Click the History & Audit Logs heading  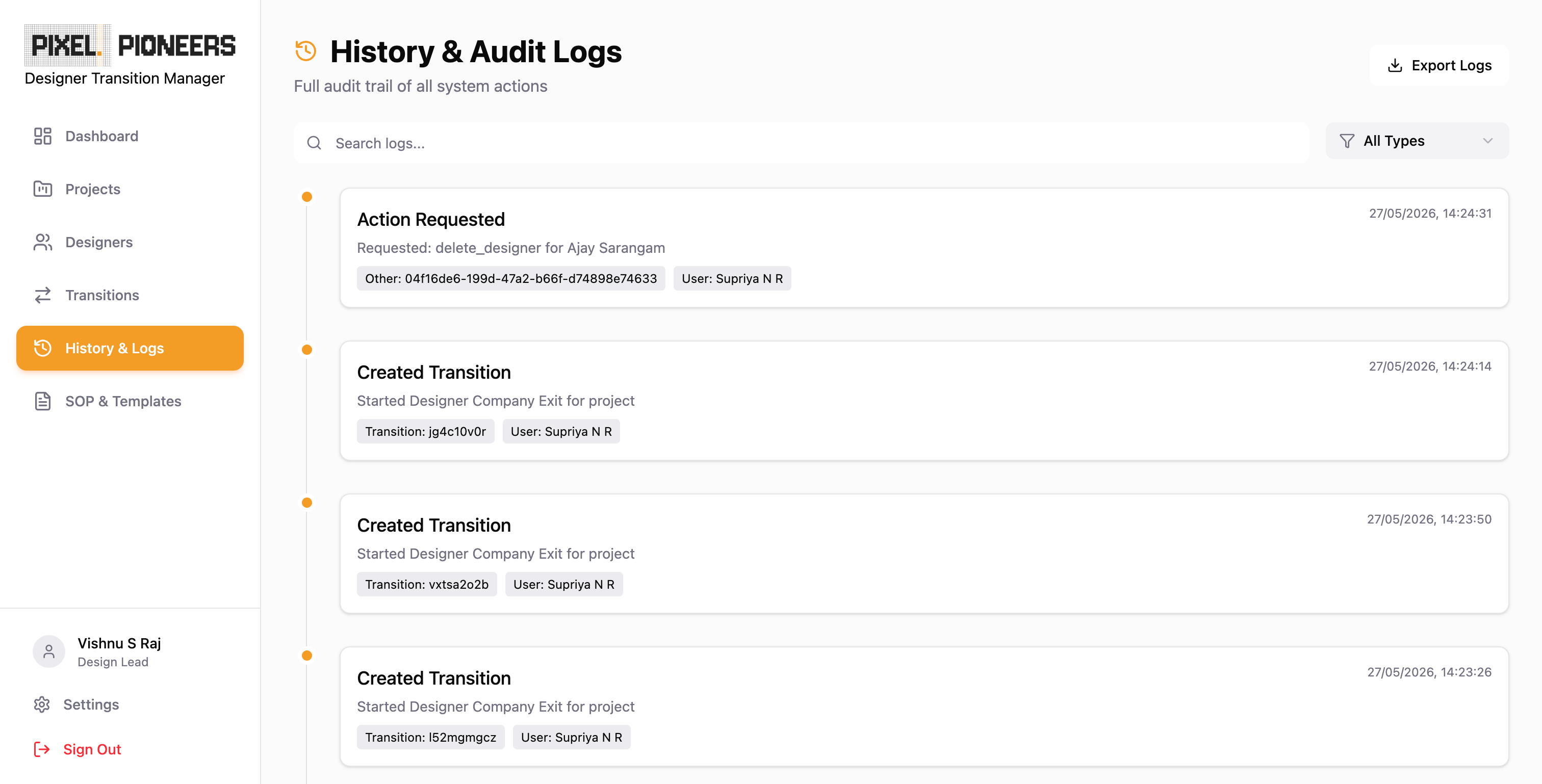[476, 51]
